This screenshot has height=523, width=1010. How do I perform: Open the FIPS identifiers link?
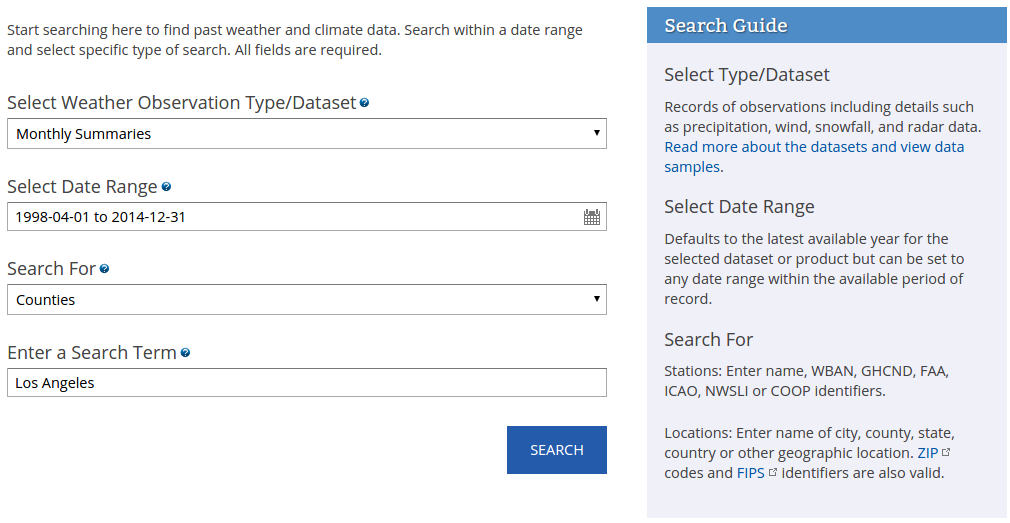[x=750, y=473]
